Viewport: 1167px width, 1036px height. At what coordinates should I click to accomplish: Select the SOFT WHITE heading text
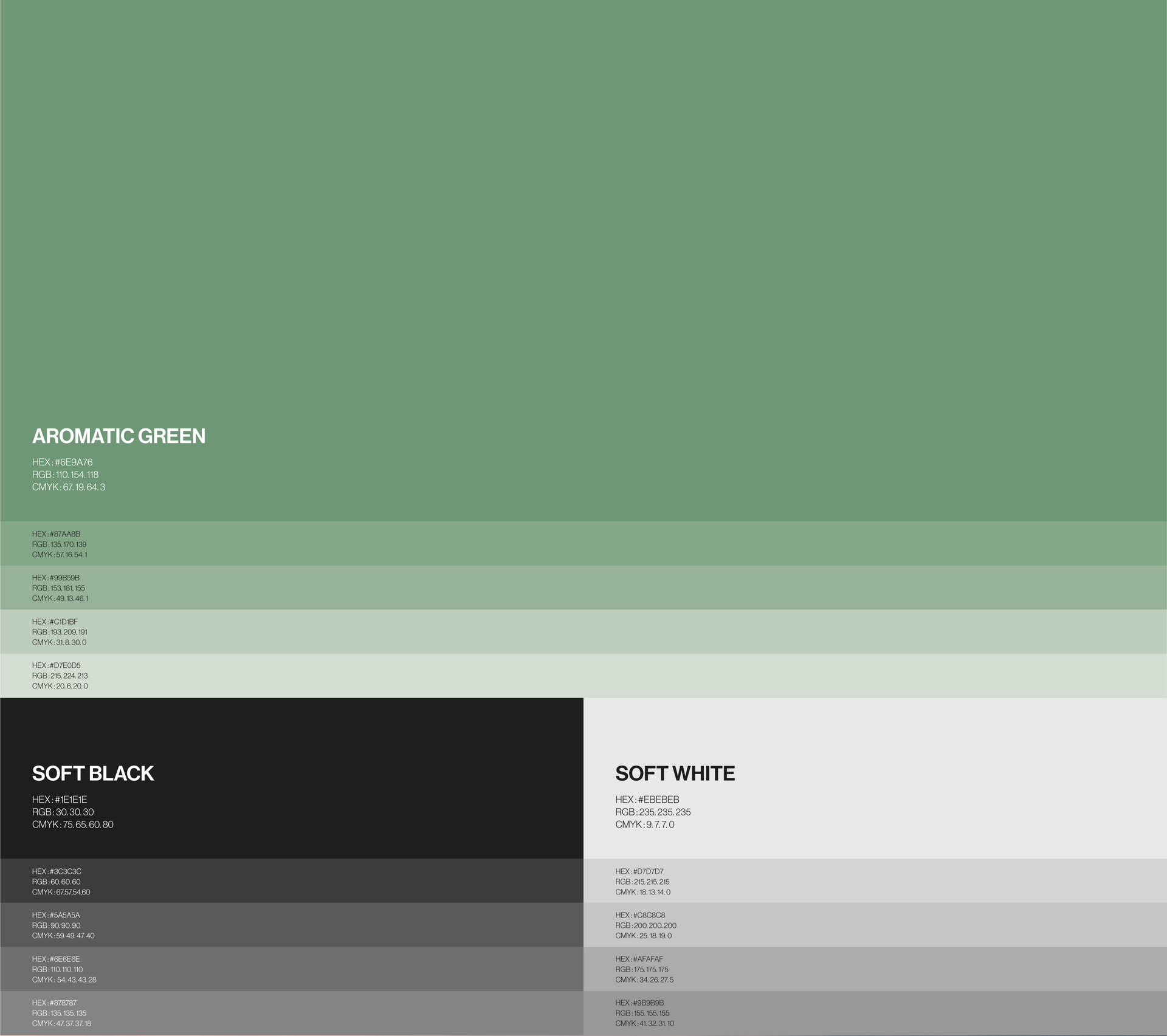(675, 774)
